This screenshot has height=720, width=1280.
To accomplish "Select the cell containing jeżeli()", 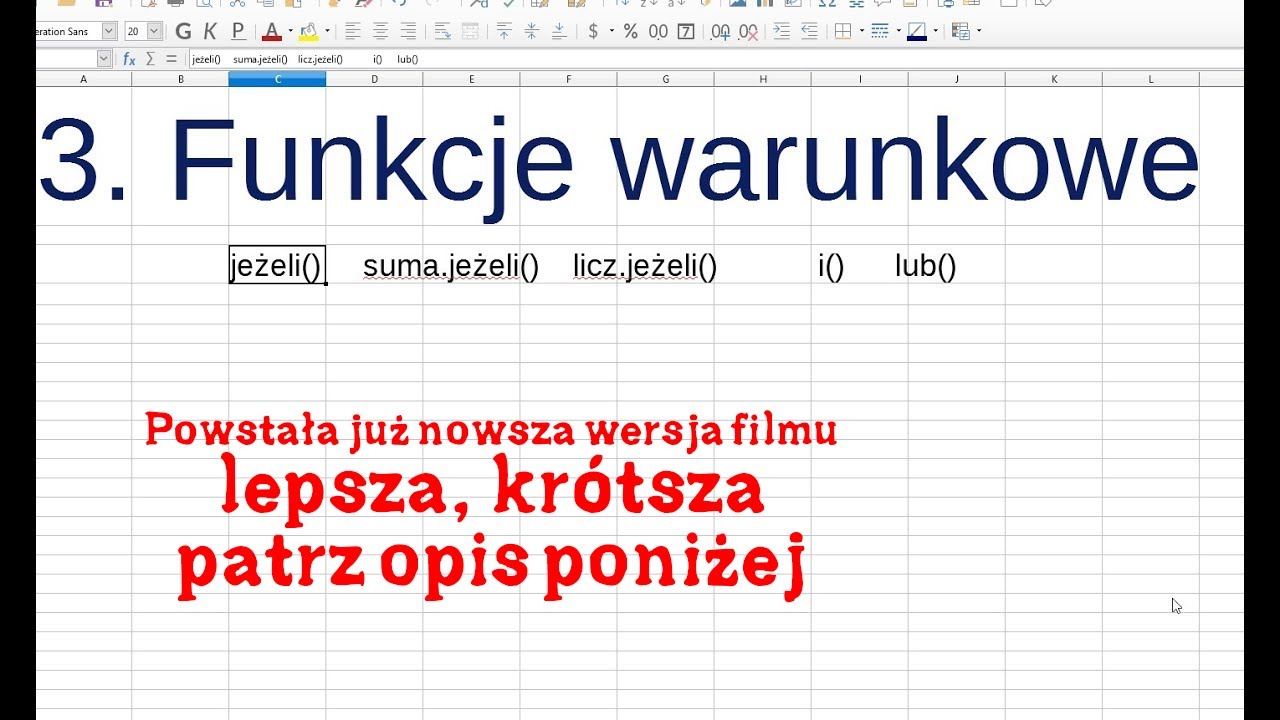I will [x=277, y=265].
